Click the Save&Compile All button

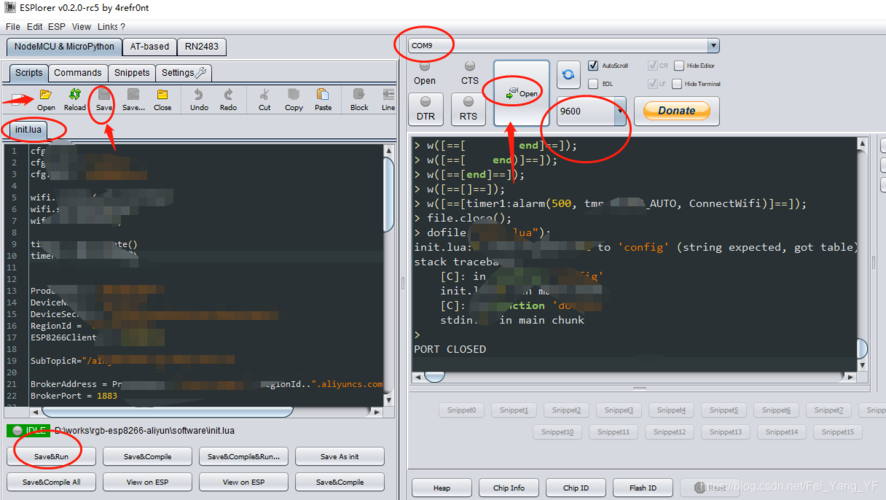point(51,482)
